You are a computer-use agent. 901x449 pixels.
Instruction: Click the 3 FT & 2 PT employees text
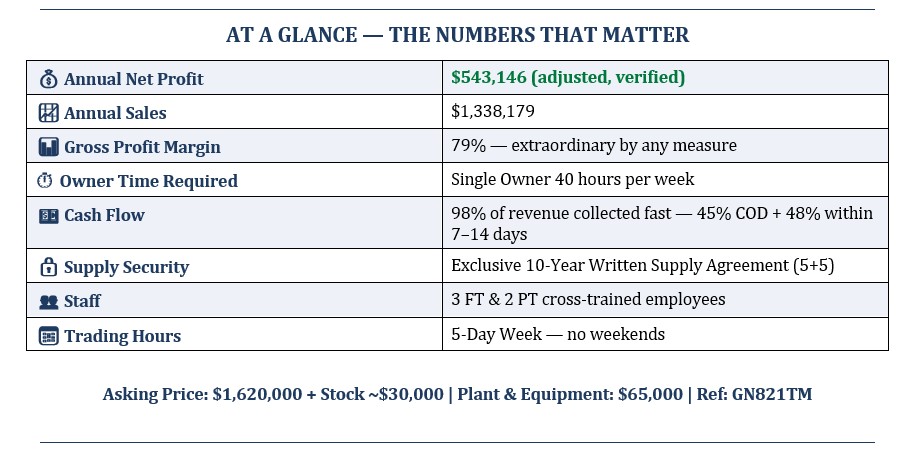[589, 300]
